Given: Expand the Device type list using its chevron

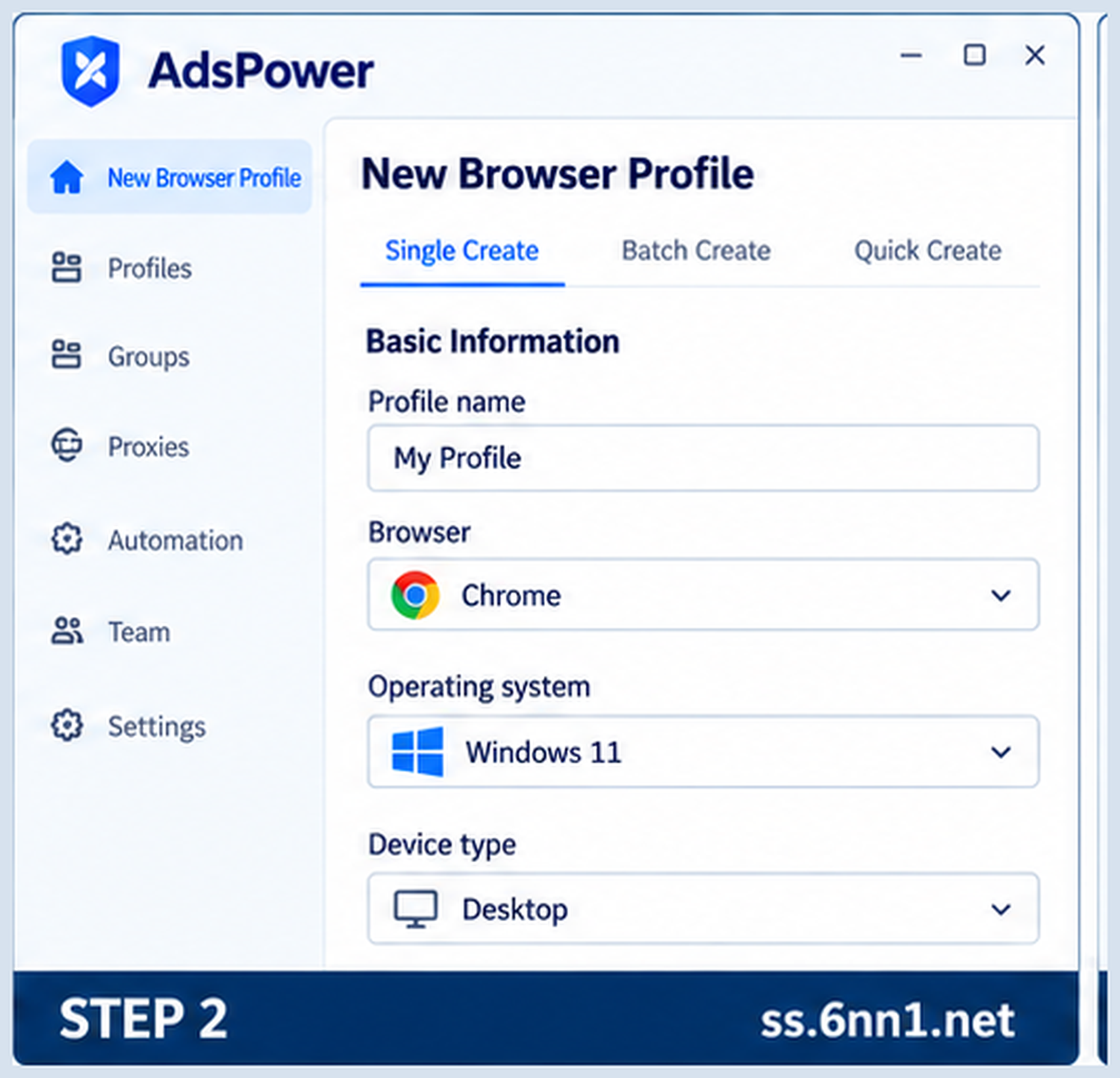Looking at the screenshot, I should (1001, 909).
